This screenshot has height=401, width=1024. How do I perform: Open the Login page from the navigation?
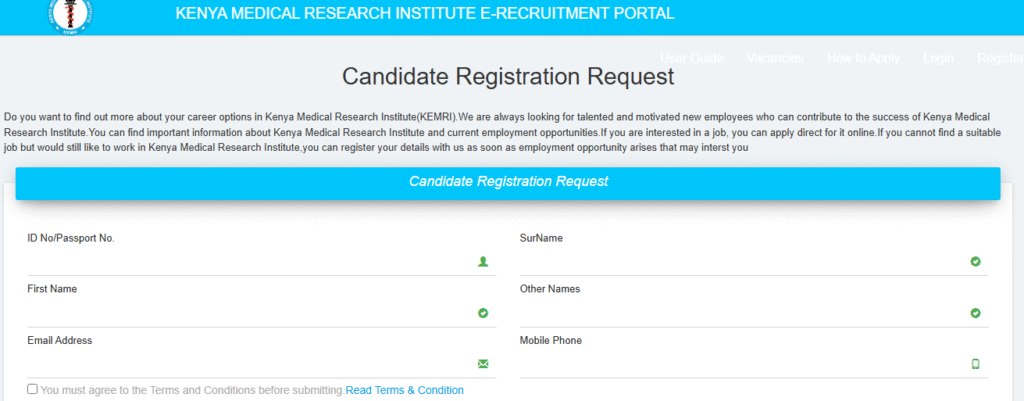point(938,58)
